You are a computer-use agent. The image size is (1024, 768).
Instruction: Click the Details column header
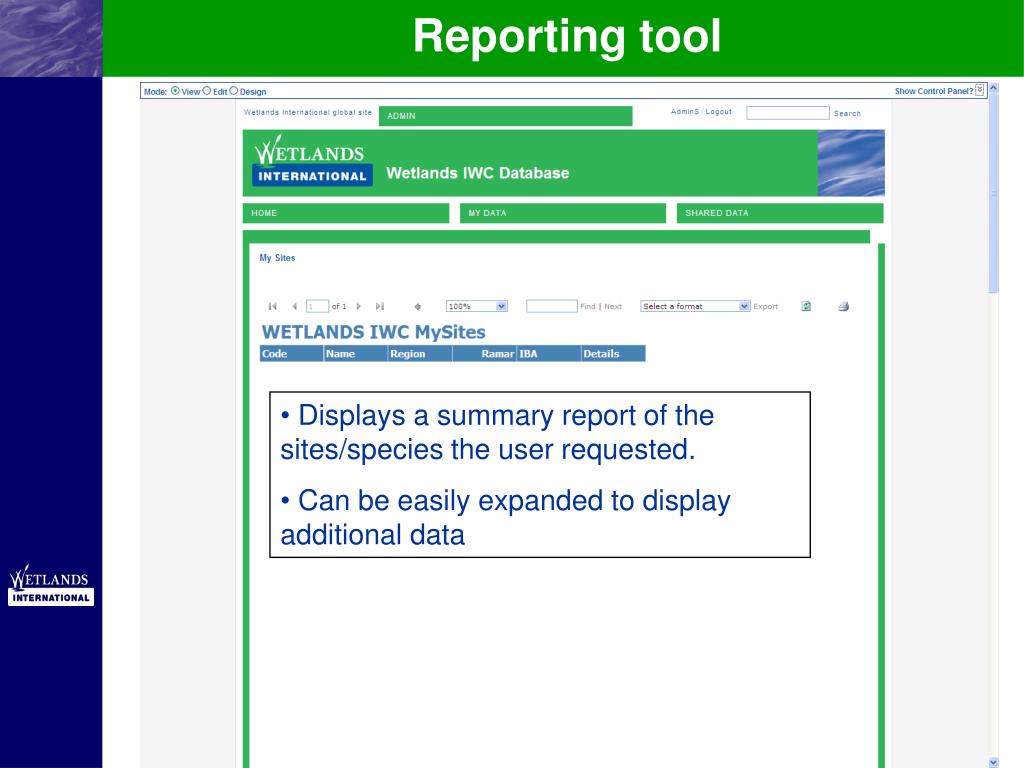coord(613,353)
